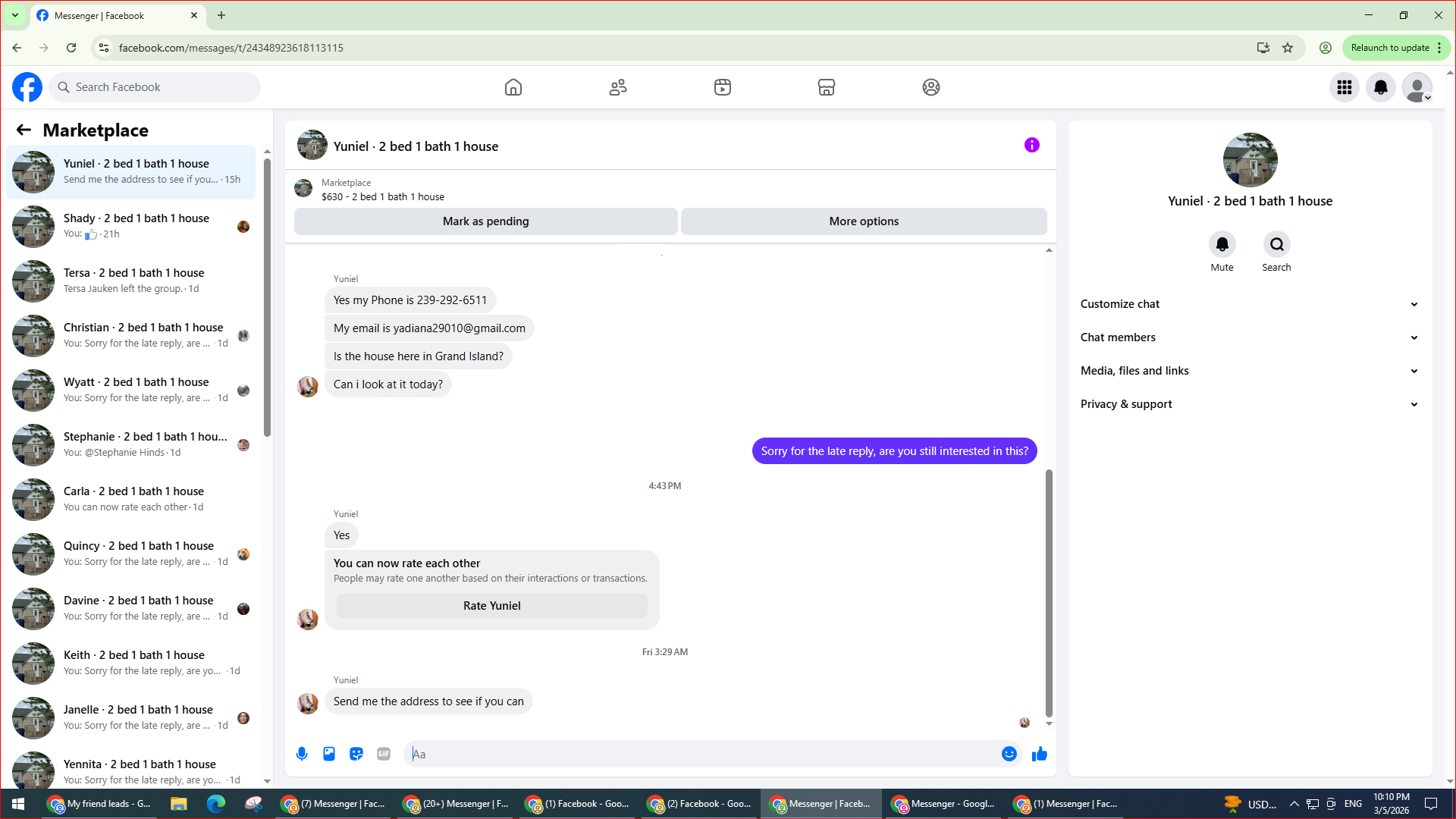Click the voice clip microphone icon
1456x819 pixels.
point(302,754)
